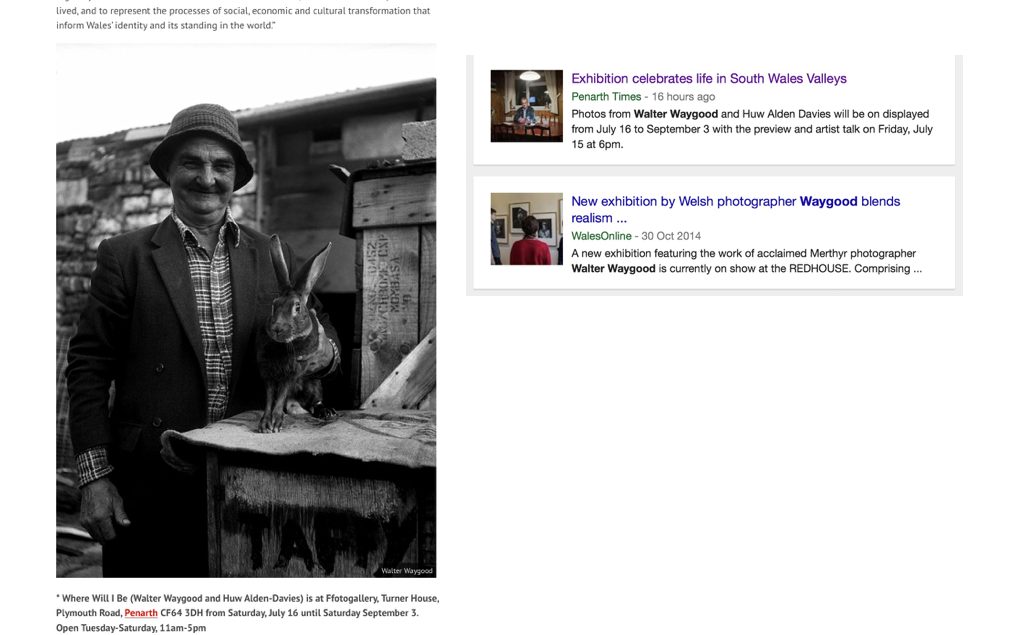1024x635 pixels.
Task: Open 'New exhibition by Welsh photographer Waygood' headline
Action: tap(735, 209)
